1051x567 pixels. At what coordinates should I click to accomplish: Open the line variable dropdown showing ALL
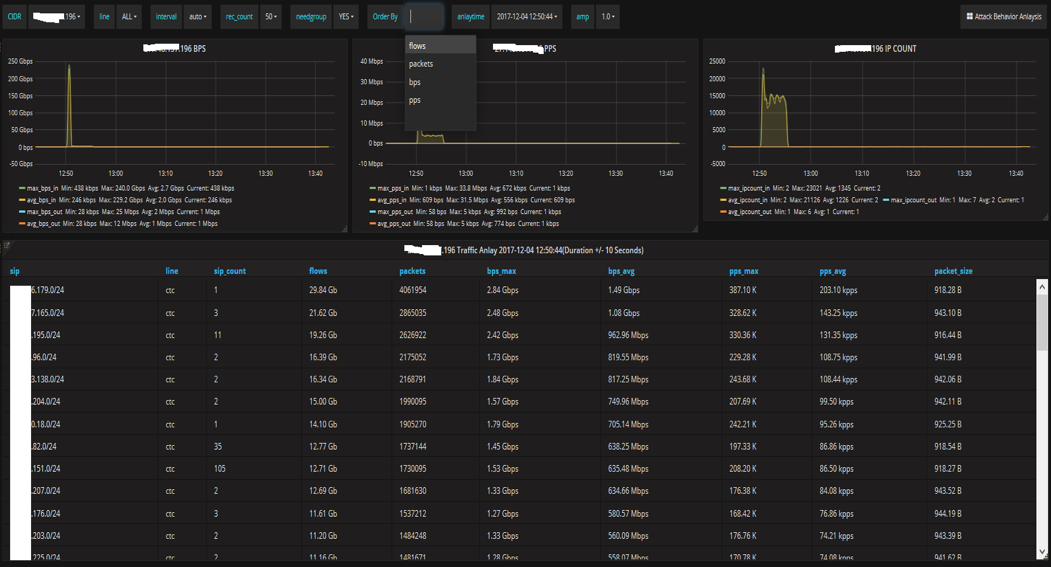[129, 17]
